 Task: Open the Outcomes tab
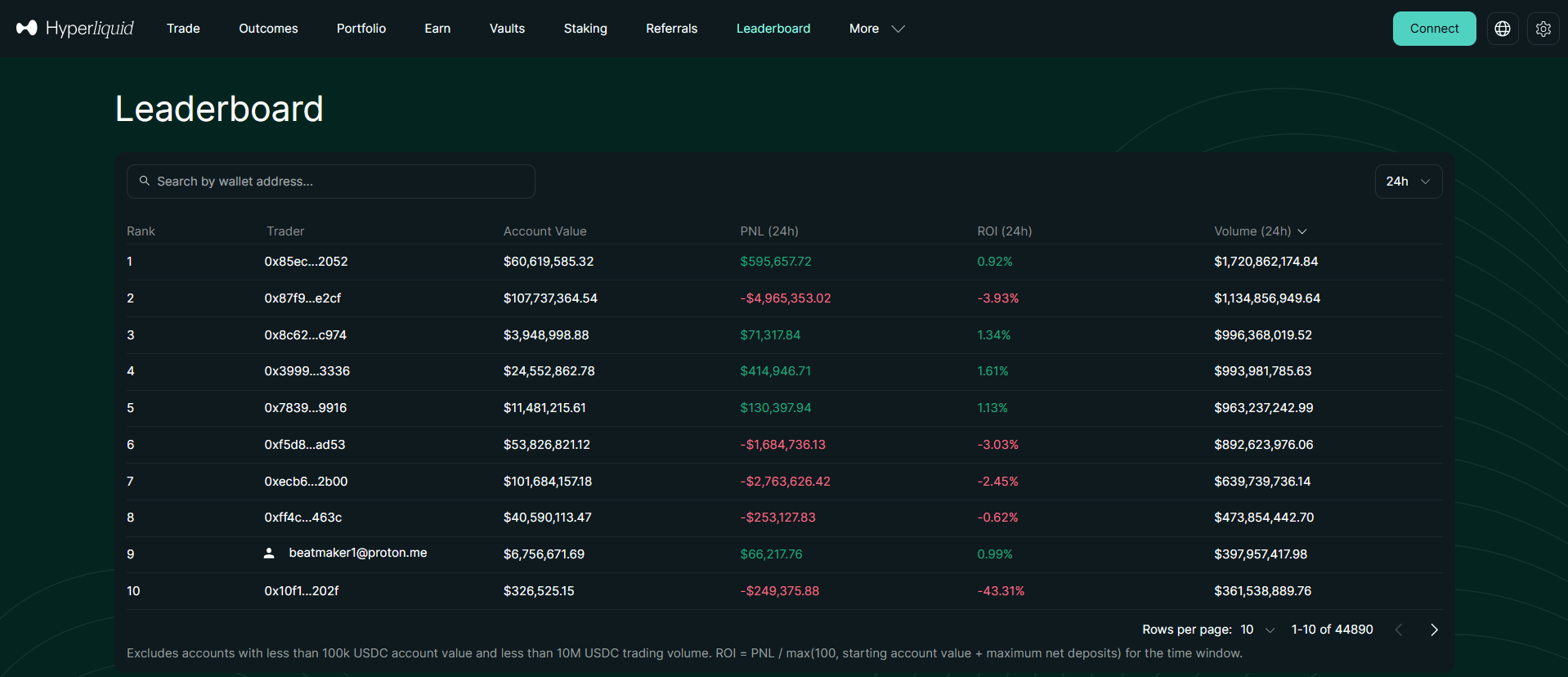coord(268,29)
